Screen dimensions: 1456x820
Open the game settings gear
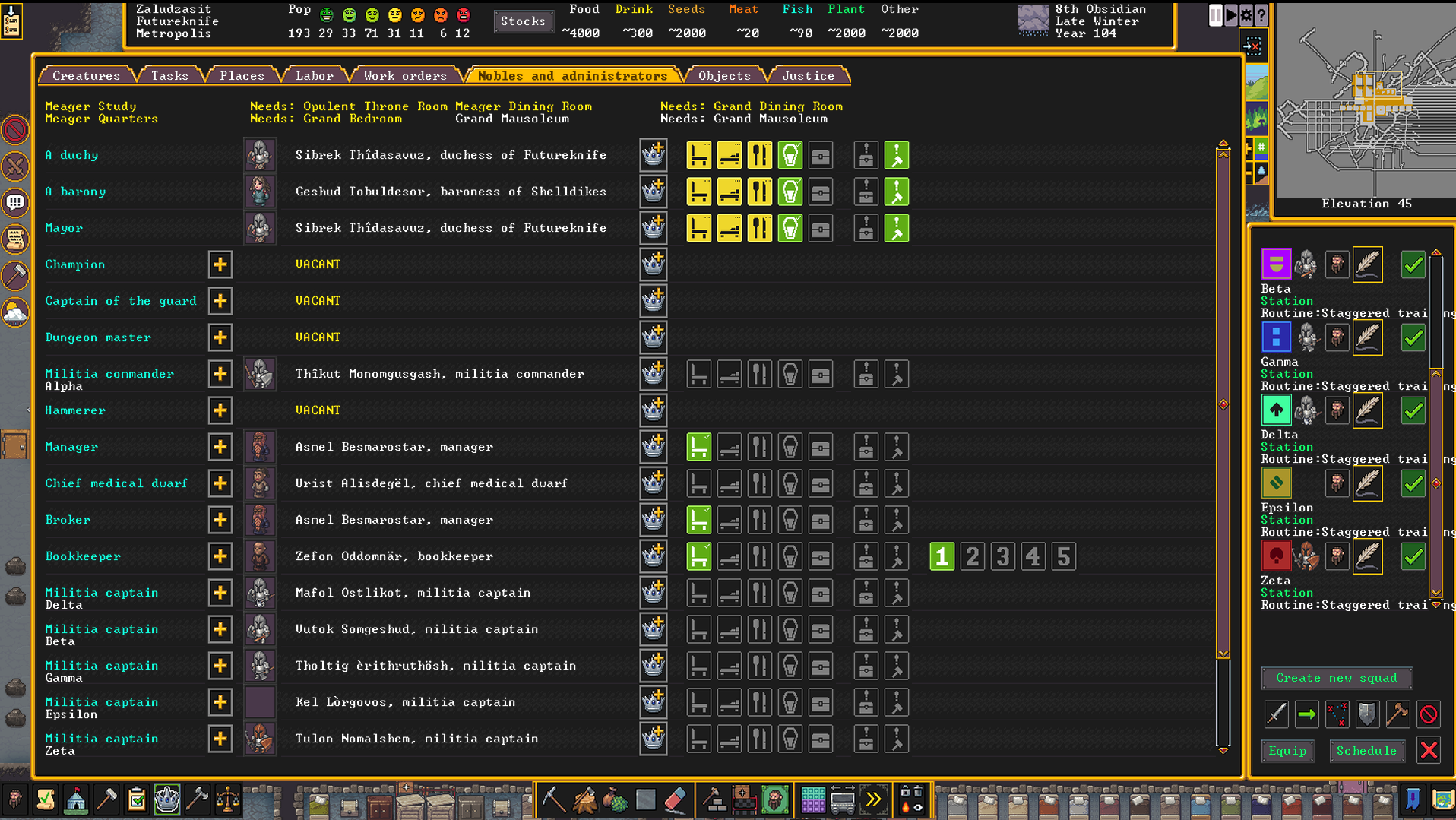1246,15
